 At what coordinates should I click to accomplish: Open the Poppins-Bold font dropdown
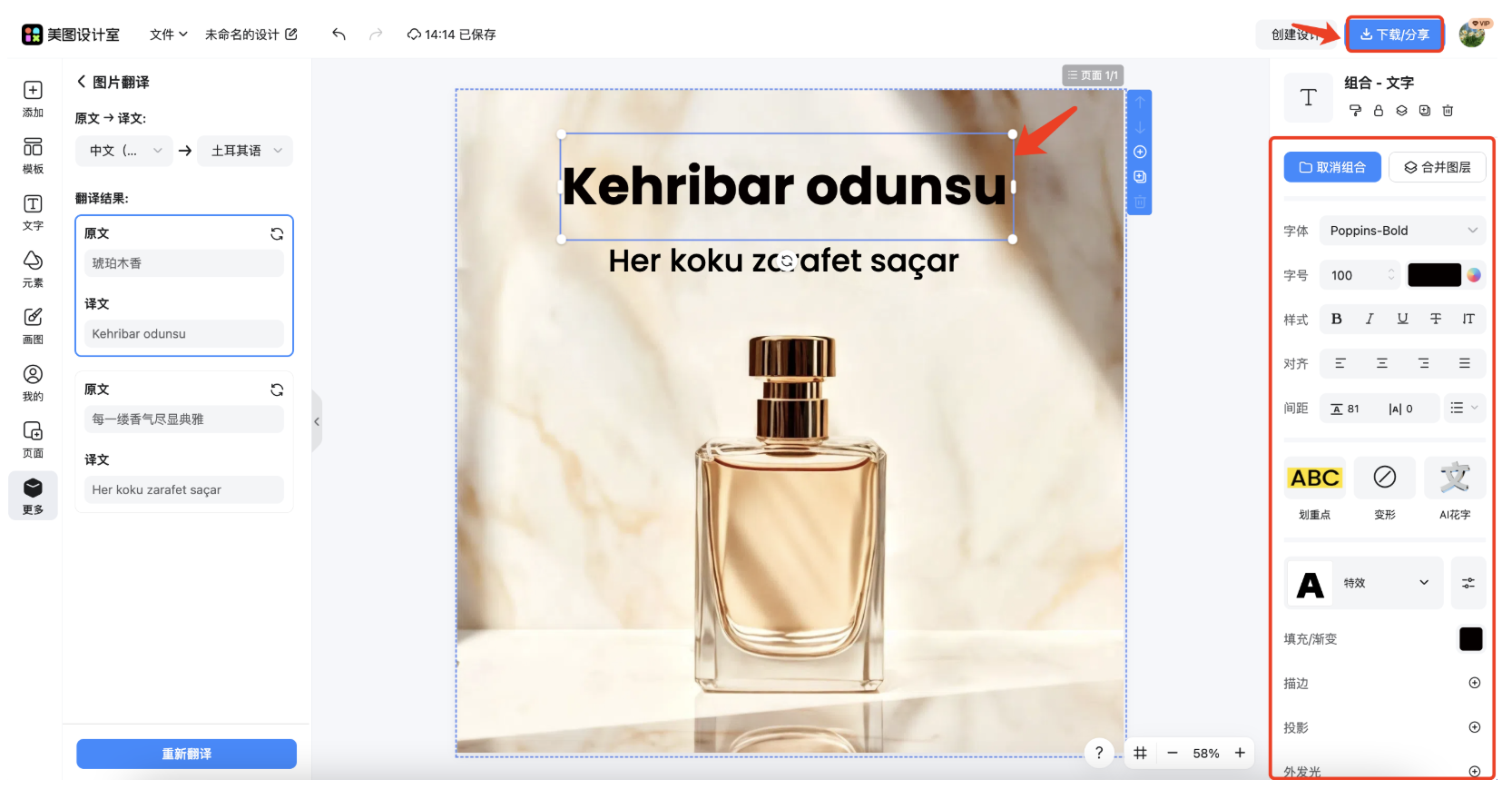[x=1401, y=231]
